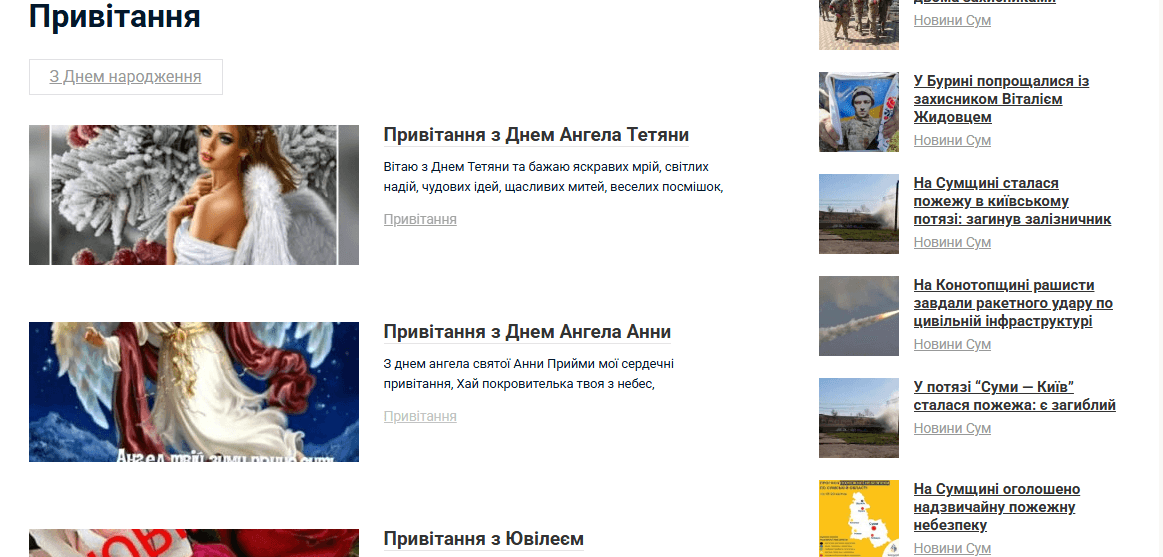This screenshot has height=557, width=1163.
Task: Click the Анни angel image thumbnail
Action: pyautogui.click(x=194, y=392)
